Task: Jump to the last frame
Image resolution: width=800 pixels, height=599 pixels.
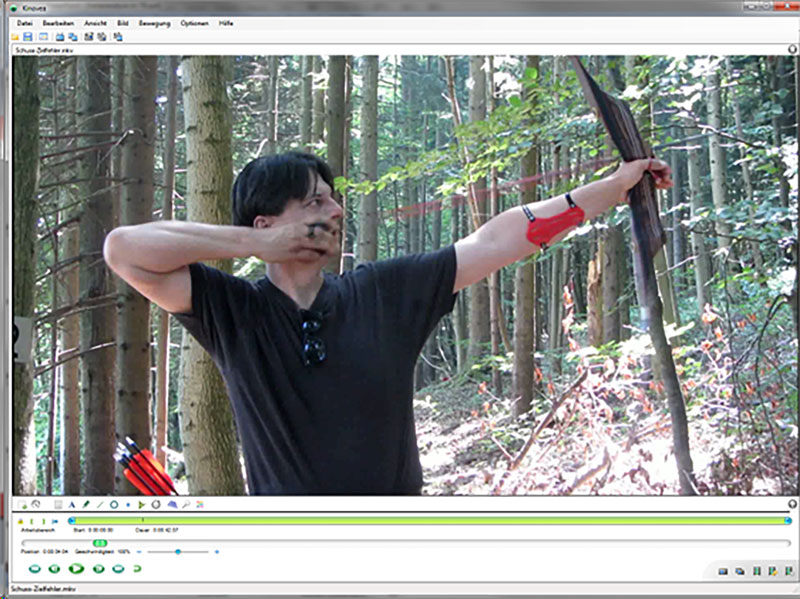Action: pyautogui.click(x=118, y=568)
